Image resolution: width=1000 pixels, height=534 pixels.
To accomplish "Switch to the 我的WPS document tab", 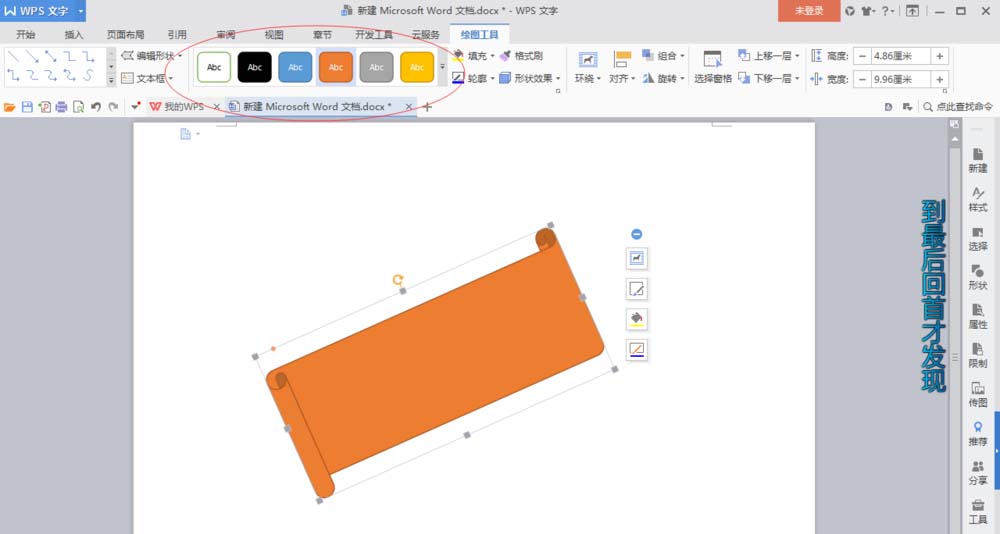I will tap(181, 106).
